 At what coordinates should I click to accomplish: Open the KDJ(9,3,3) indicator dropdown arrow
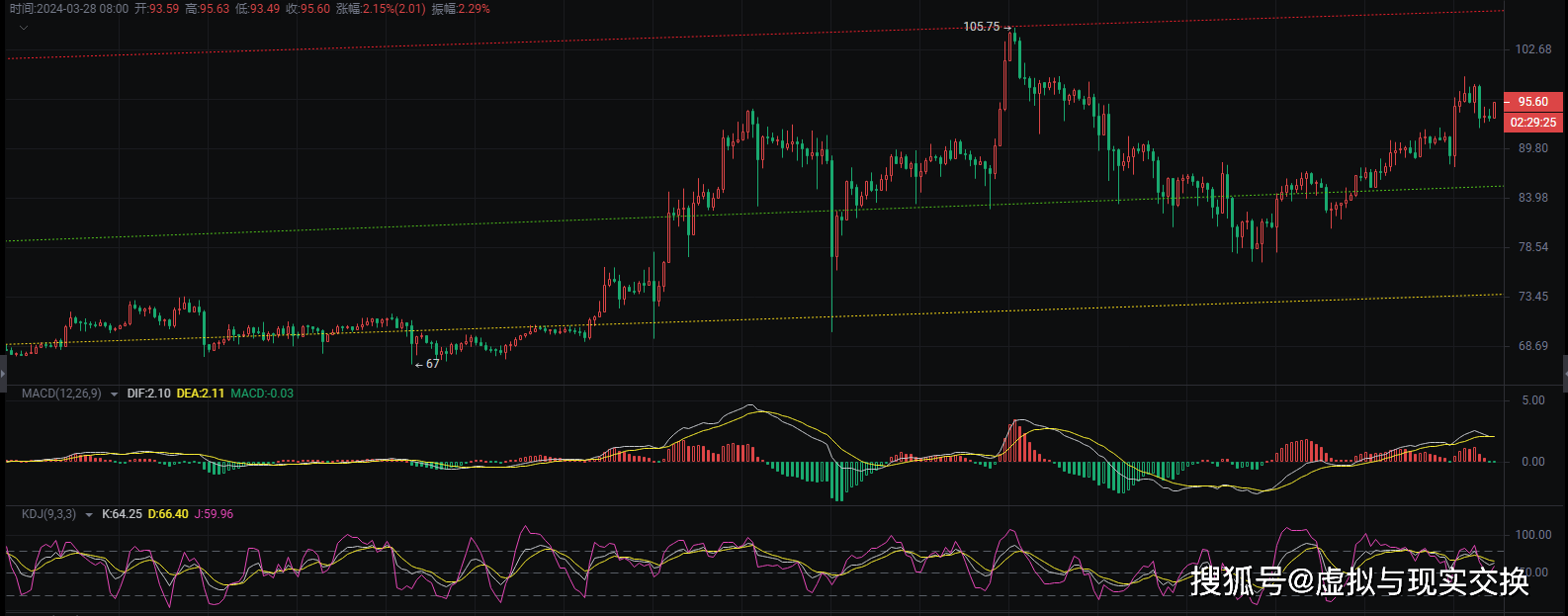click(x=89, y=515)
